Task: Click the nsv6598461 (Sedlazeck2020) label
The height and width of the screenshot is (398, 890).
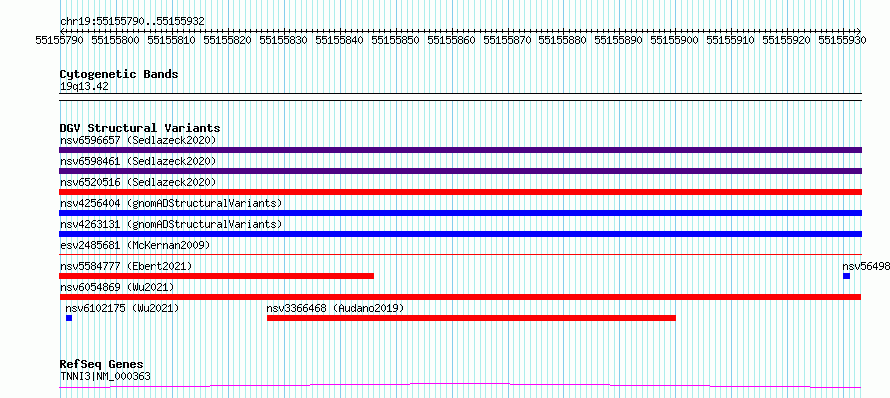Action: pos(138,161)
